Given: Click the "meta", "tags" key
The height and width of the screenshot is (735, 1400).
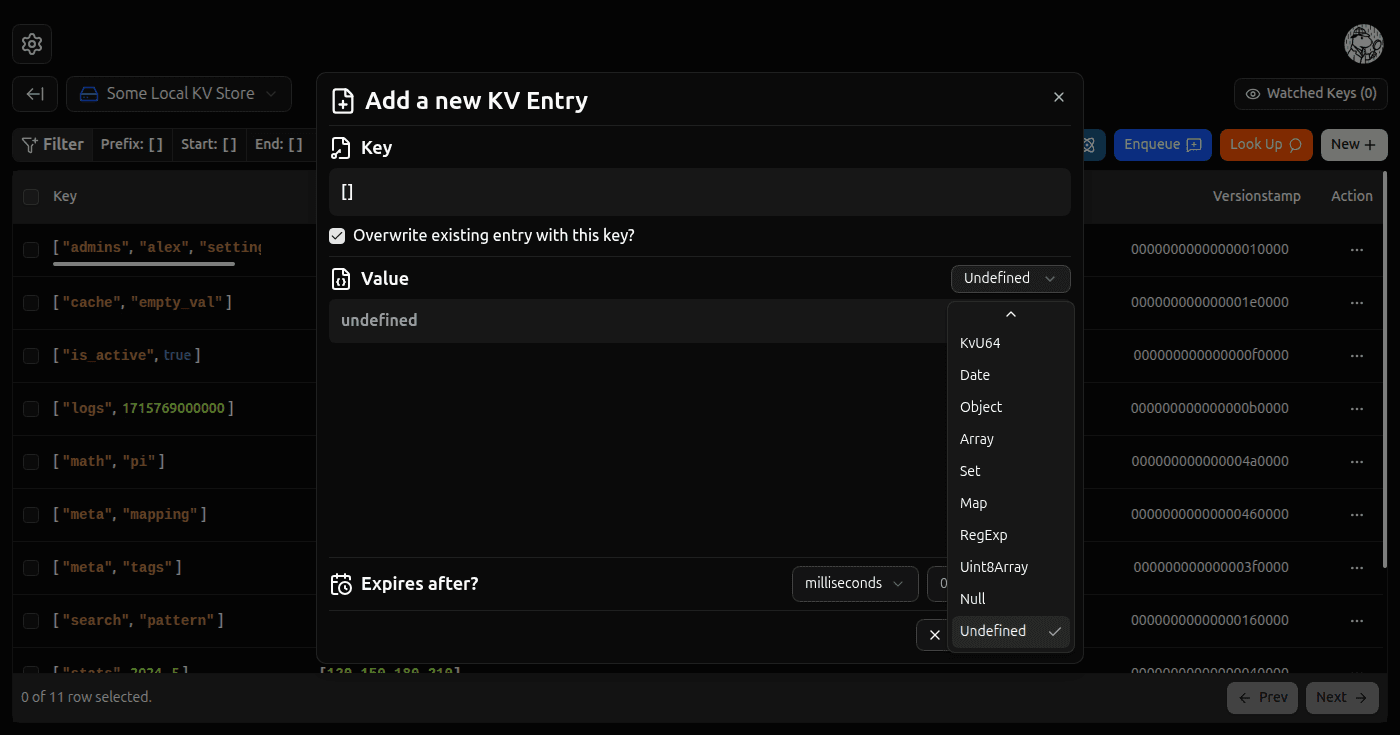Looking at the screenshot, I should click(117, 567).
